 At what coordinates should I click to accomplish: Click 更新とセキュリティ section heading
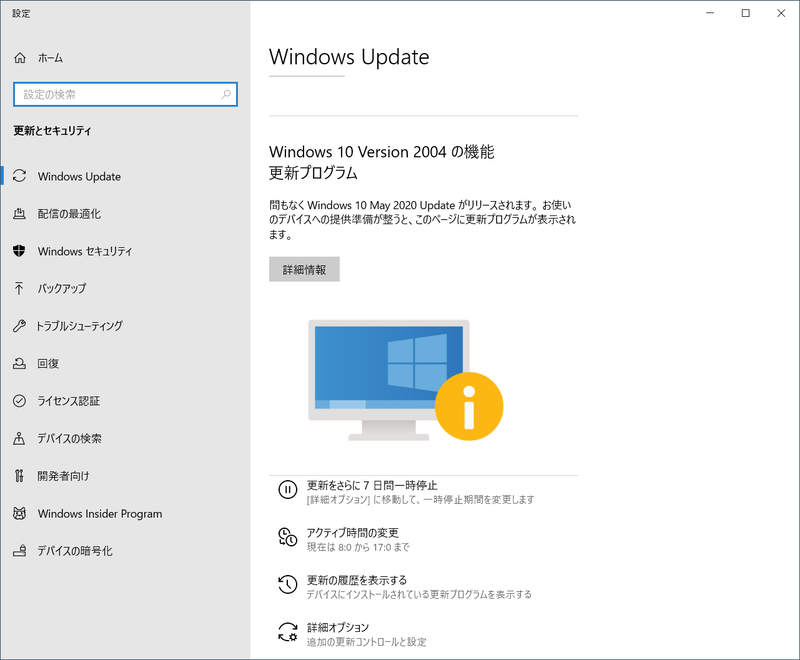tap(53, 131)
